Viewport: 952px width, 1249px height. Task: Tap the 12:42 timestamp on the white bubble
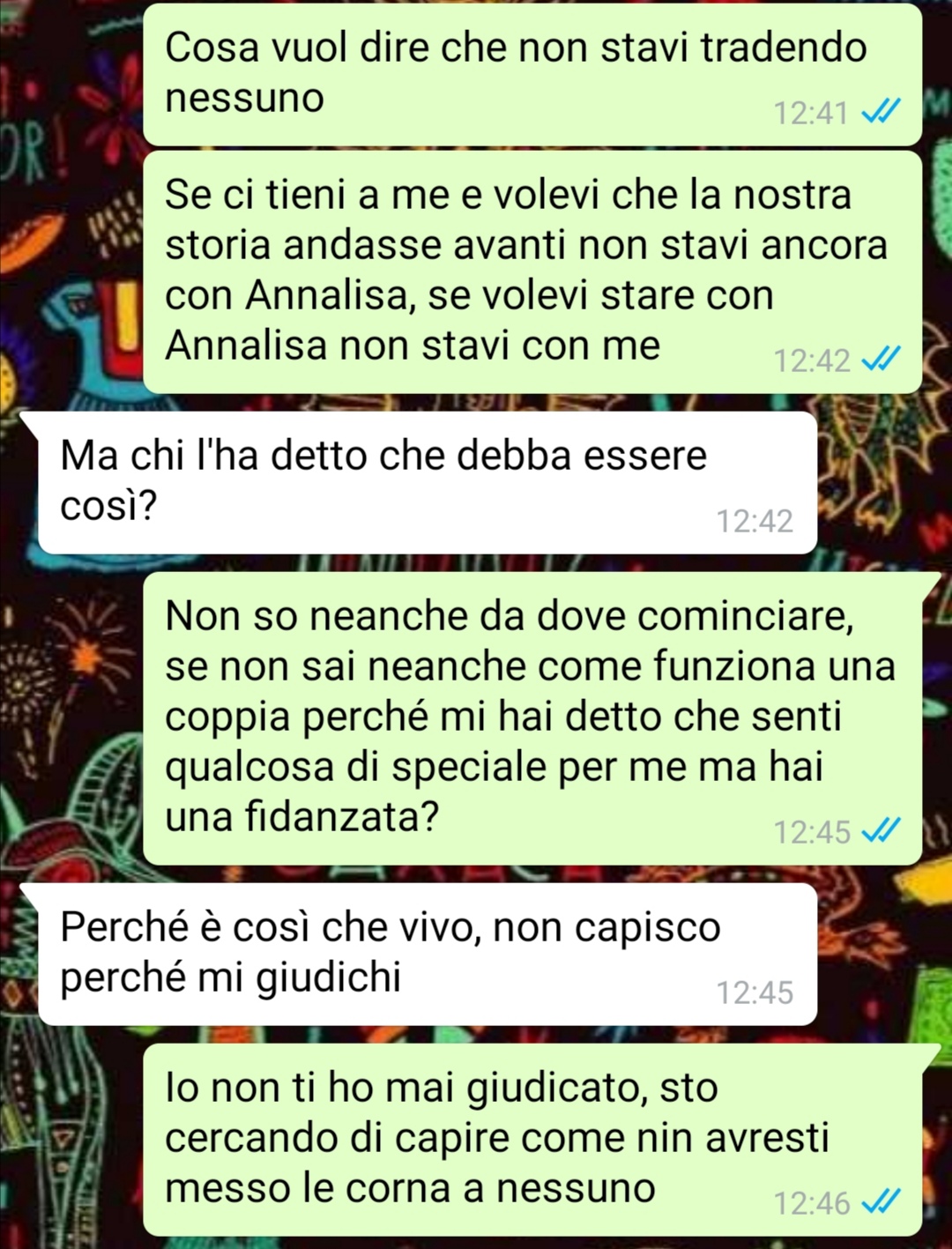point(755,521)
